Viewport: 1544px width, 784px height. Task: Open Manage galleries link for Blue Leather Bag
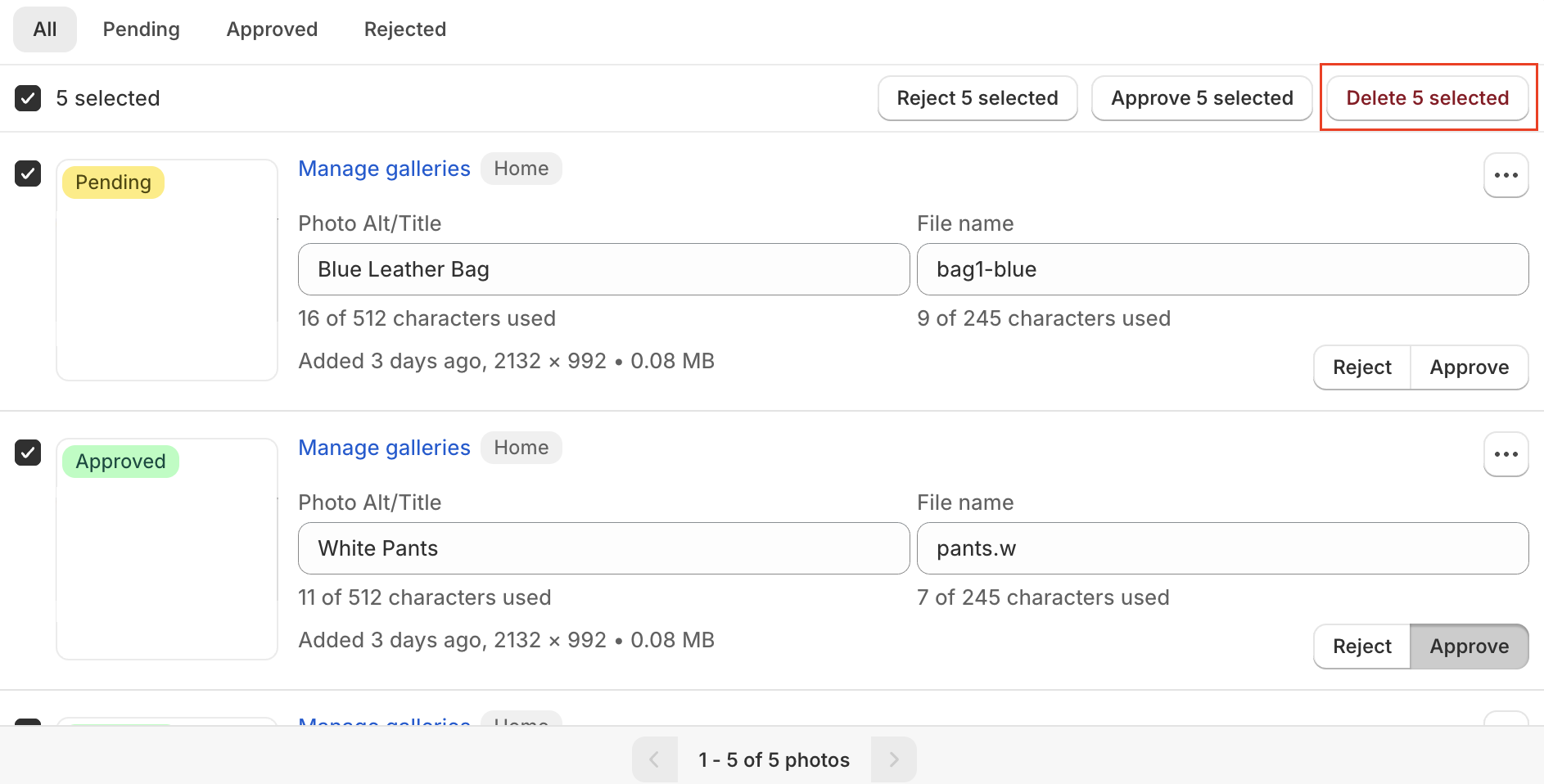pos(384,169)
